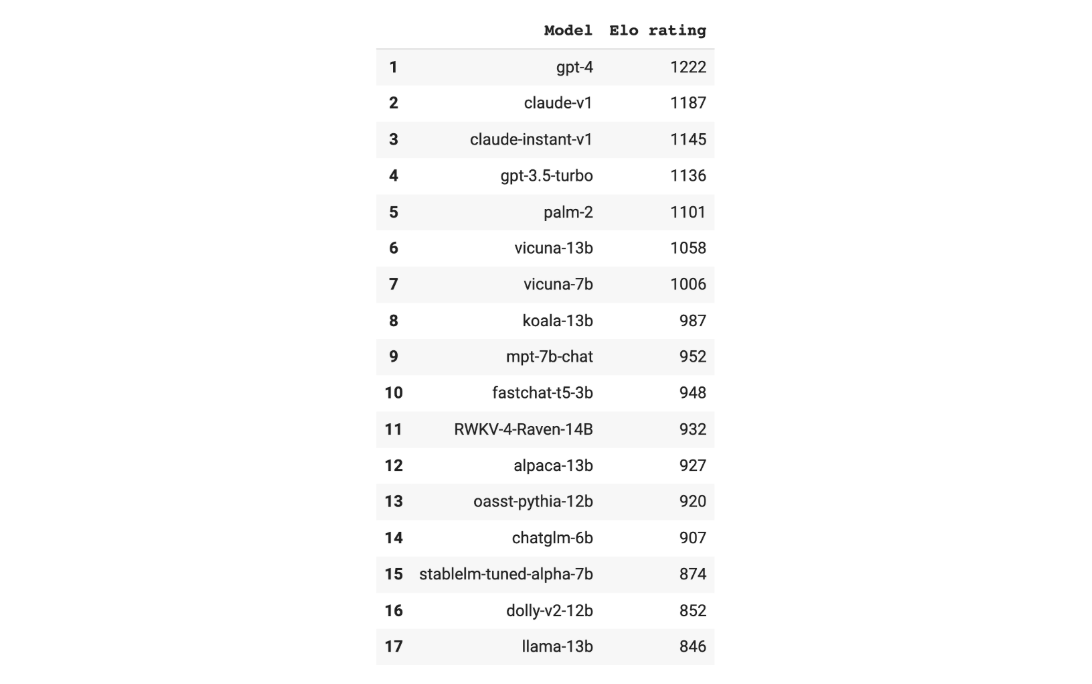Click the Elo rating column header
The width and height of the screenshot is (1092, 684).
(657, 30)
